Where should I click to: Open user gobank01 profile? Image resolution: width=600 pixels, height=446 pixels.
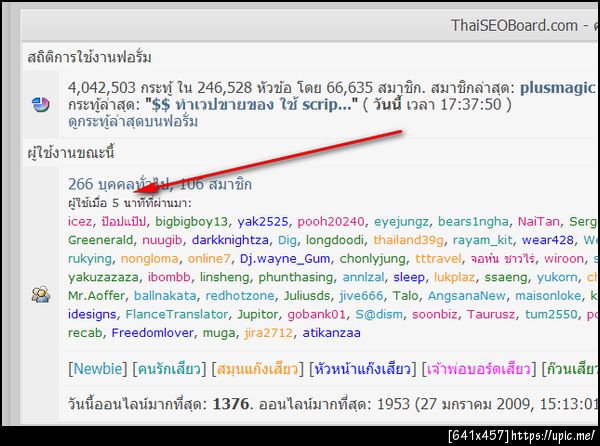(316, 314)
